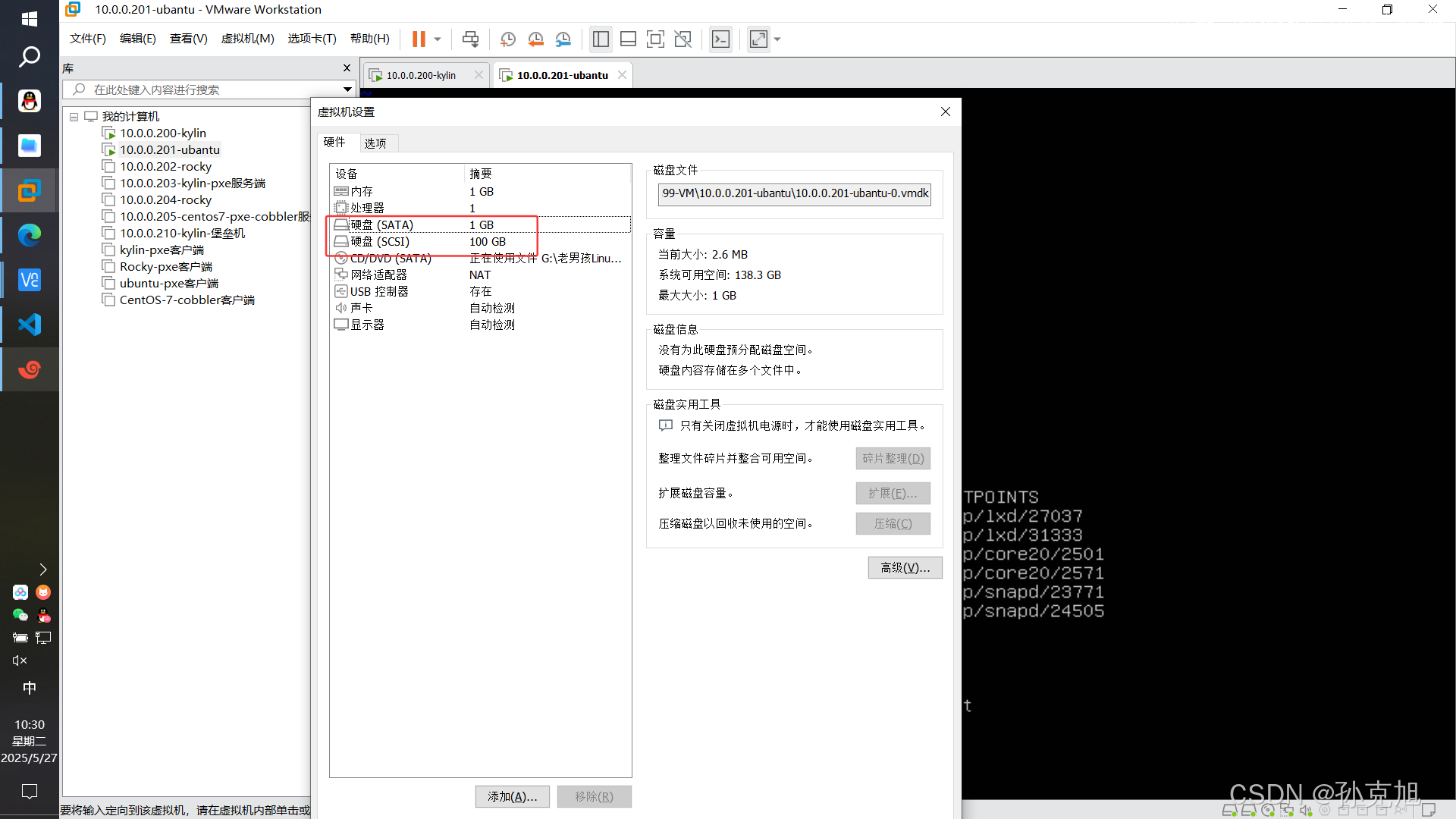Click the Send Ctrl+Alt+Del toolbar icon
Image resolution: width=1456 pixels, height=819 pixels.
[470, 39]
